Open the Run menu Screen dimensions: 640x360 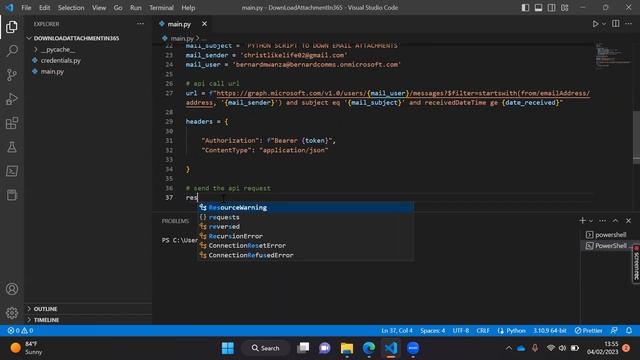pos(136,7)
